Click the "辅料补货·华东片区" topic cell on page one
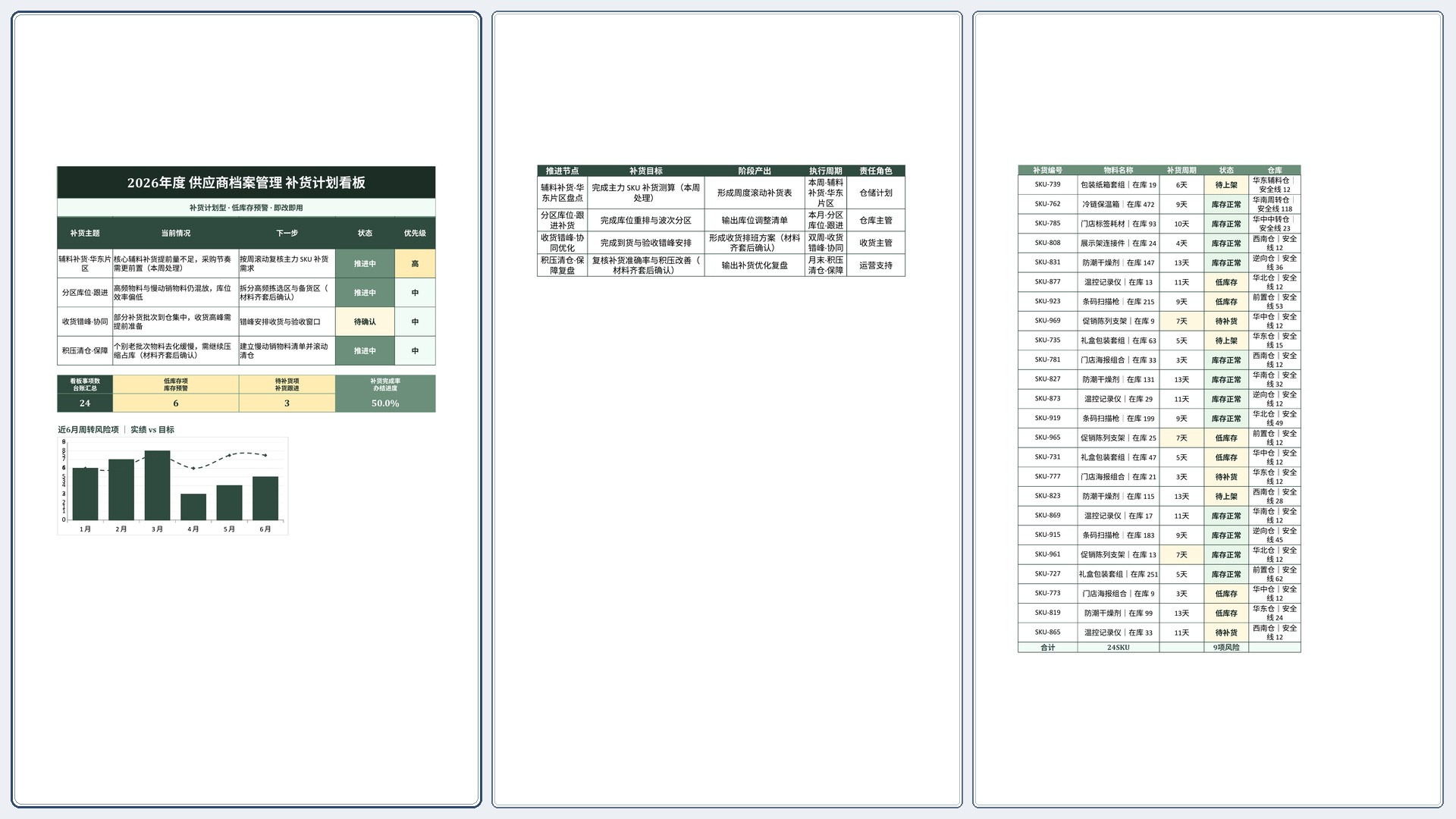The width and height of the screenshot is (1456, 819). (x=85, y=264)
